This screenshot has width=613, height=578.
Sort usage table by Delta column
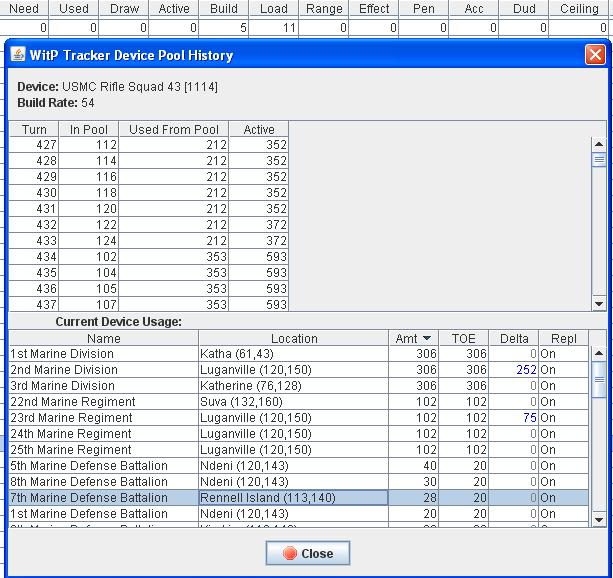[x=514, y=338]
